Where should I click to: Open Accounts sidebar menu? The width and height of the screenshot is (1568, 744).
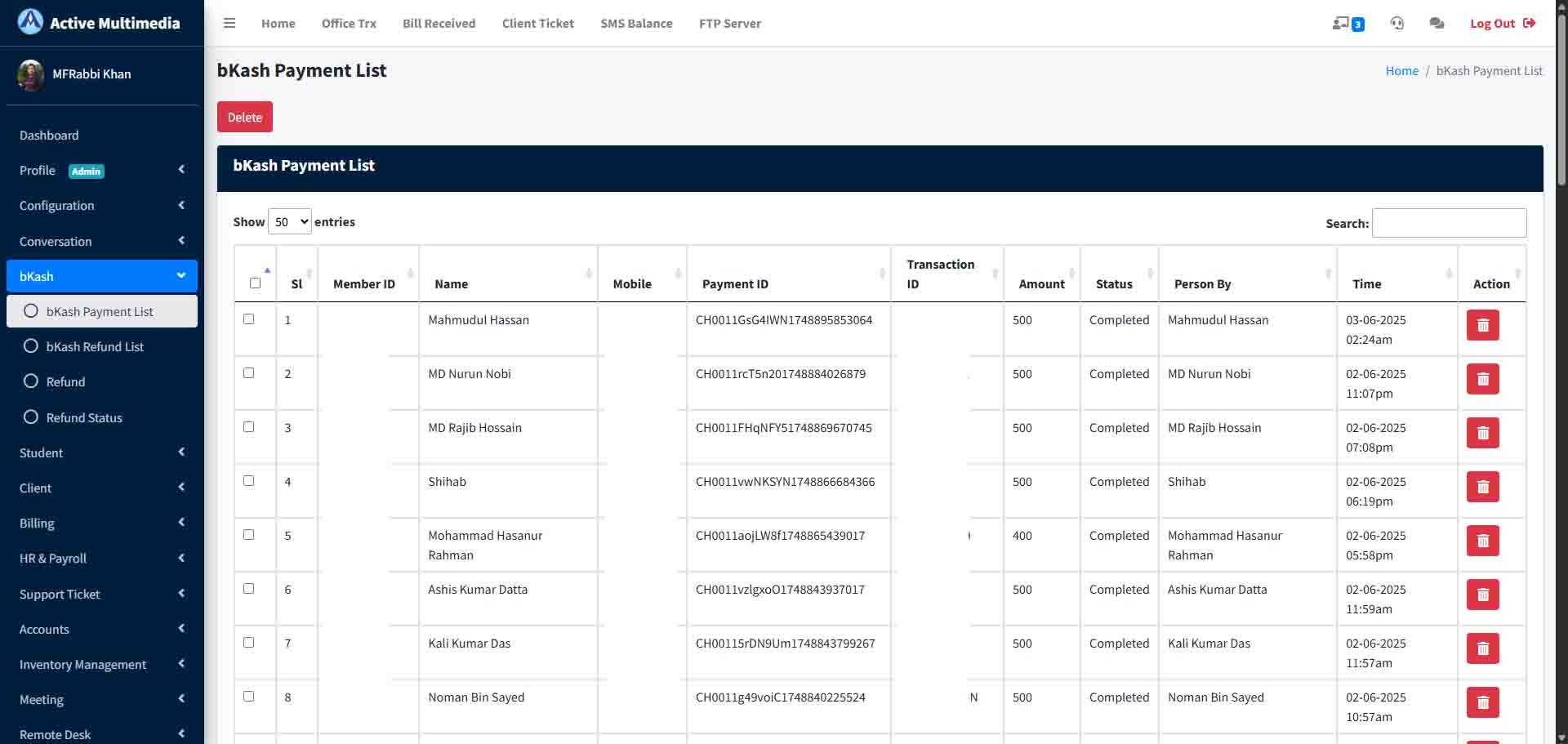(102, 630)
